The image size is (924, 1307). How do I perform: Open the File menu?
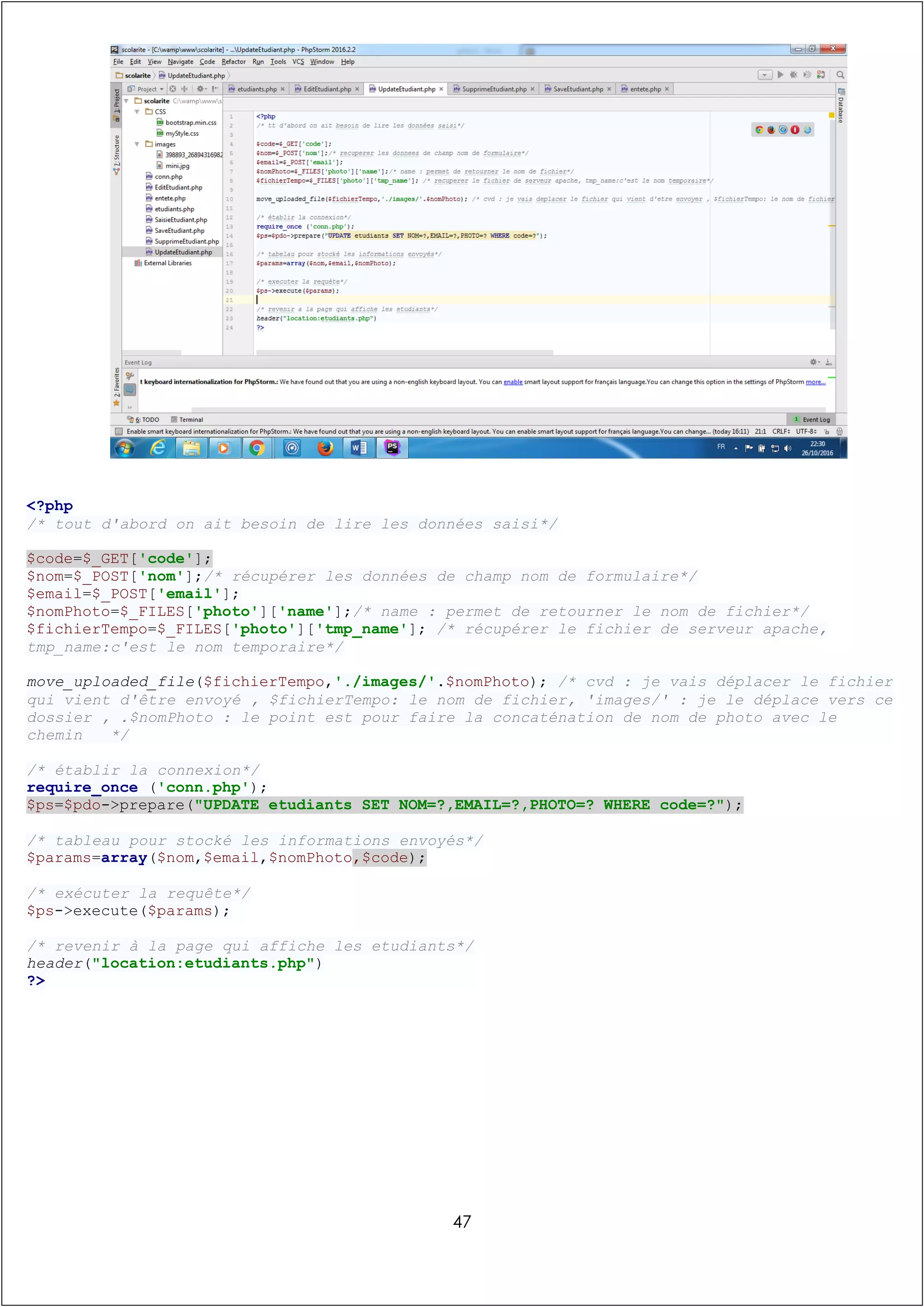[x=118, y=61]
